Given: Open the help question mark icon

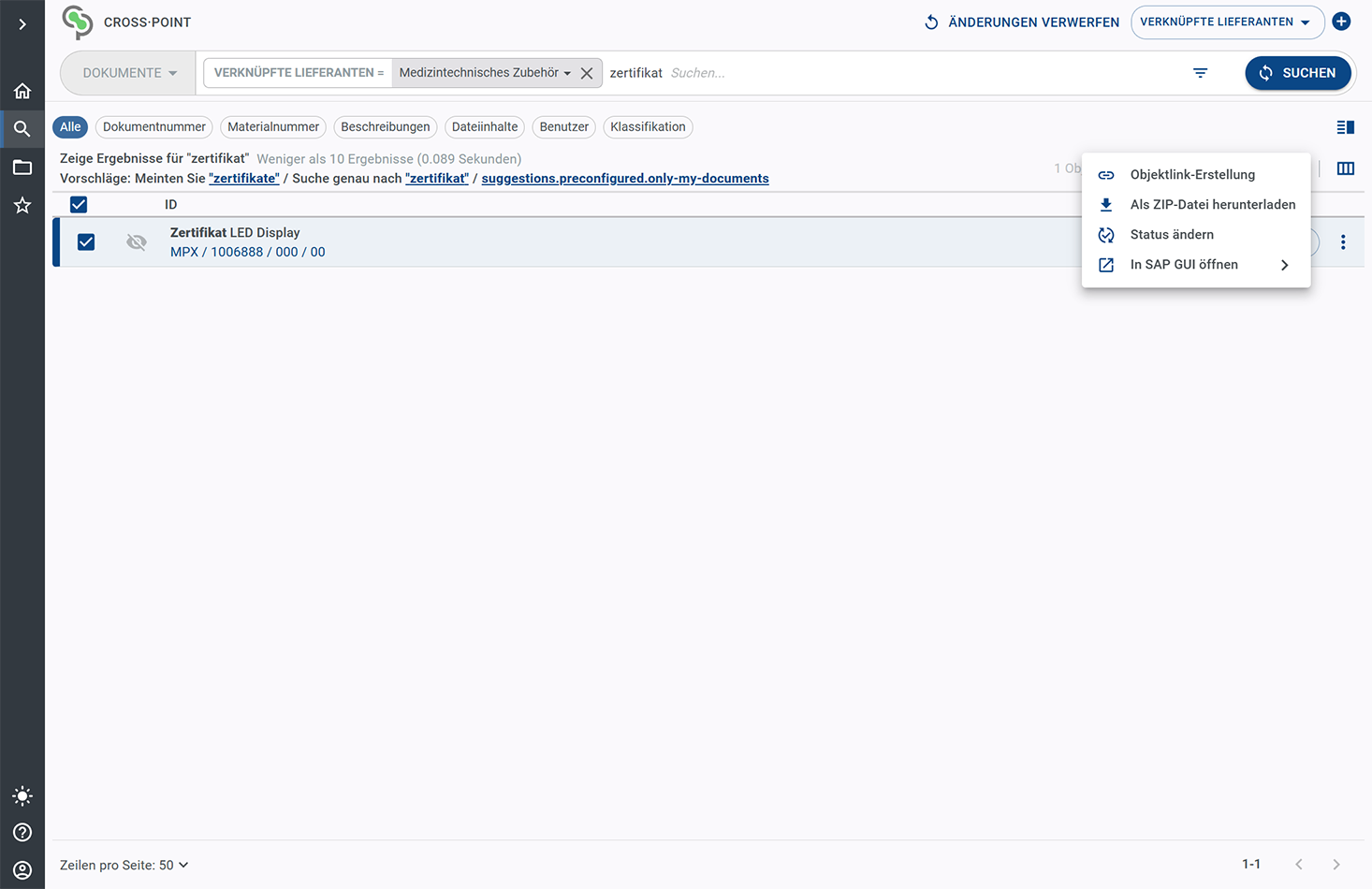Looking at the screenshot, I should tap(22, 833).
